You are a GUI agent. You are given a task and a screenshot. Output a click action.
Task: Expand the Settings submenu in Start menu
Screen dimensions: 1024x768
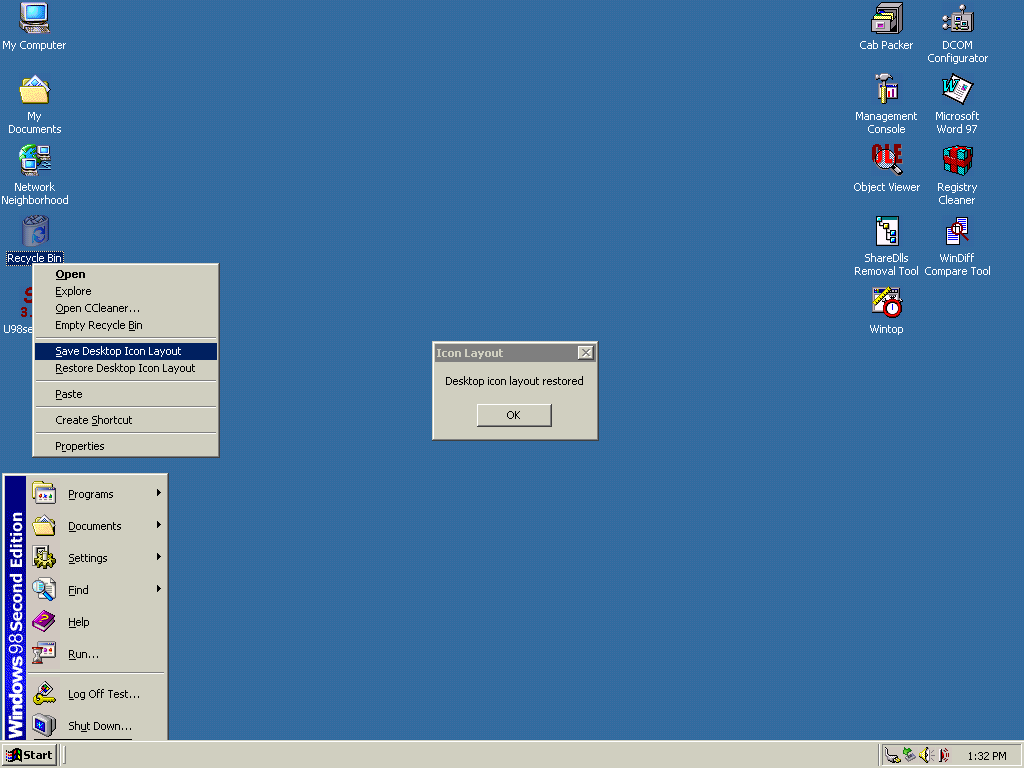point(88,558)
